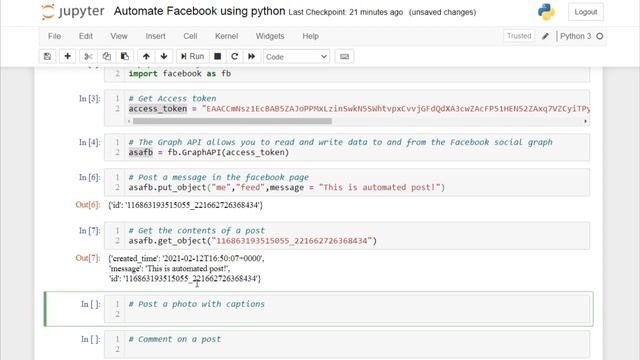Cut selected cells with scissors icon
The height and width of the screenshot is (360, 640).
point(88,56)
